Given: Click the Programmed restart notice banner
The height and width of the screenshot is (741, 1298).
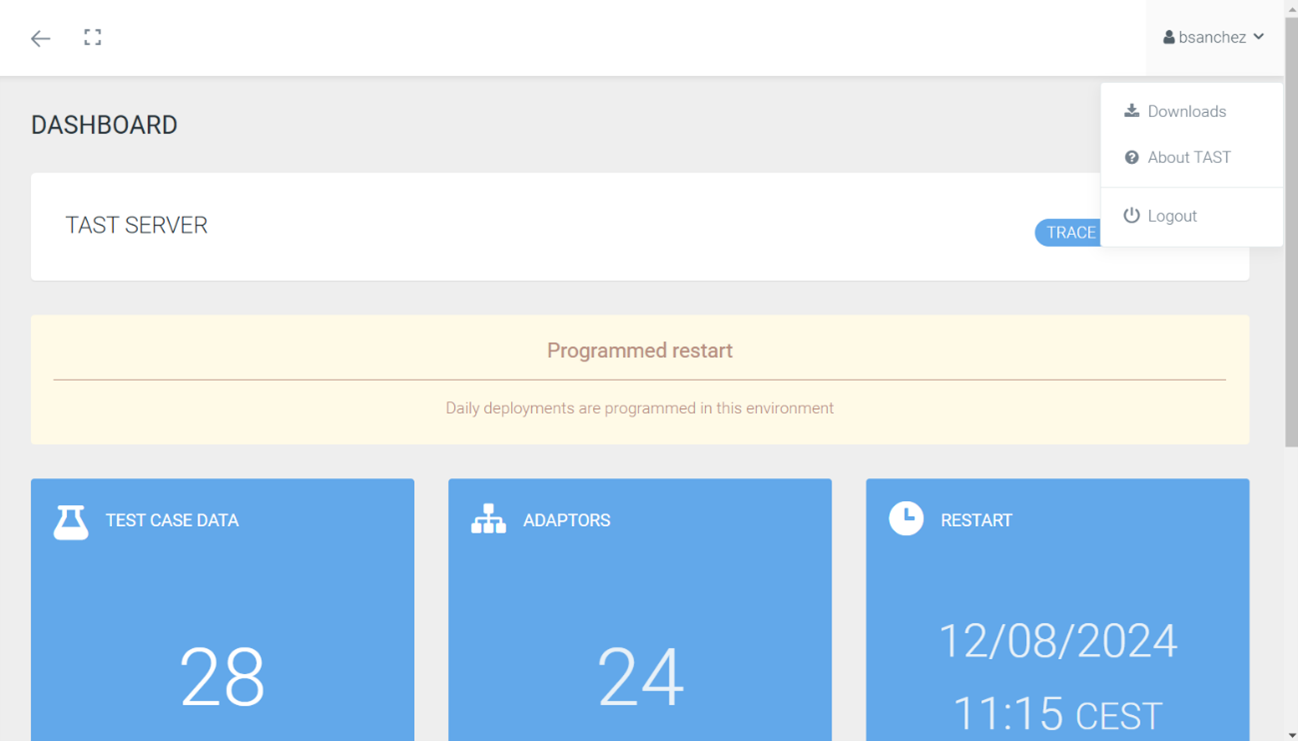Looking at the screenshot, I should pyautogui.click(x=640, y=380).
